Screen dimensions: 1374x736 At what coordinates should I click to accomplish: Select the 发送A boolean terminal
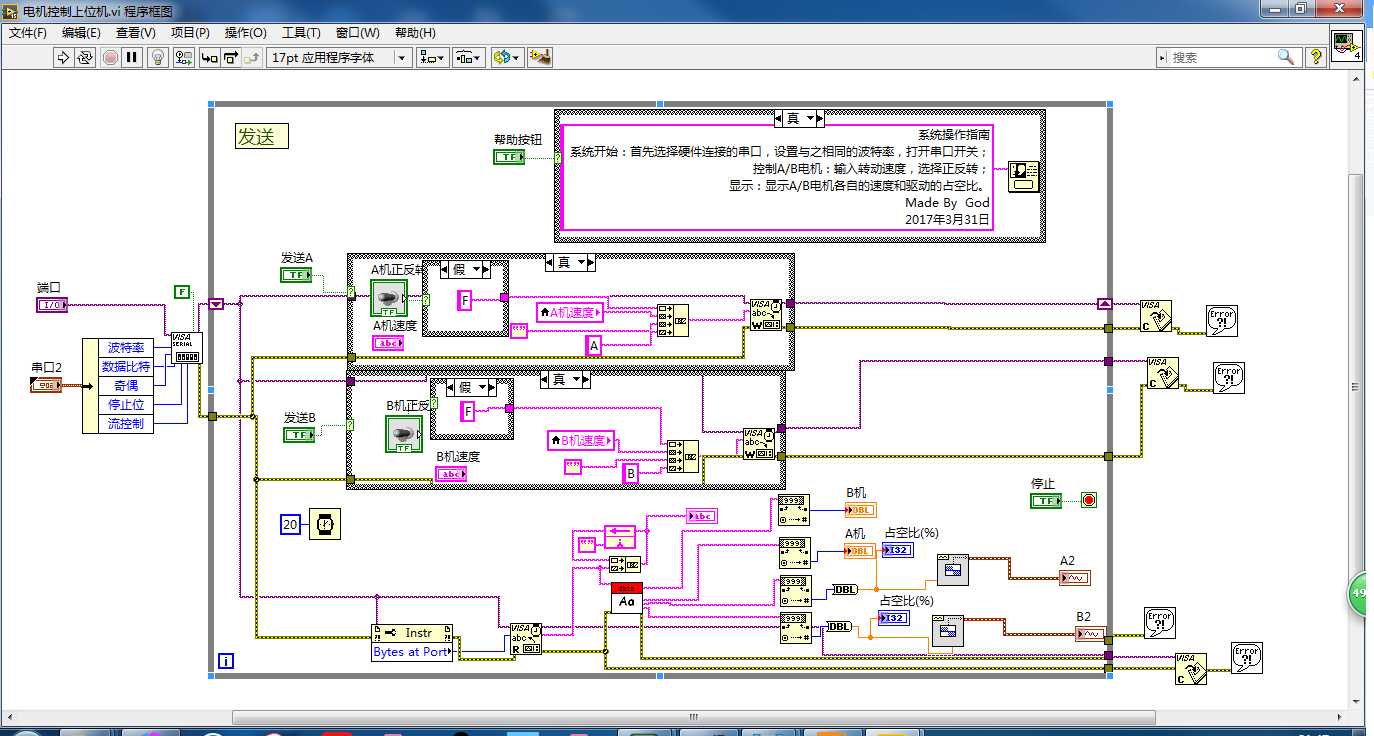tap(297, 274)
